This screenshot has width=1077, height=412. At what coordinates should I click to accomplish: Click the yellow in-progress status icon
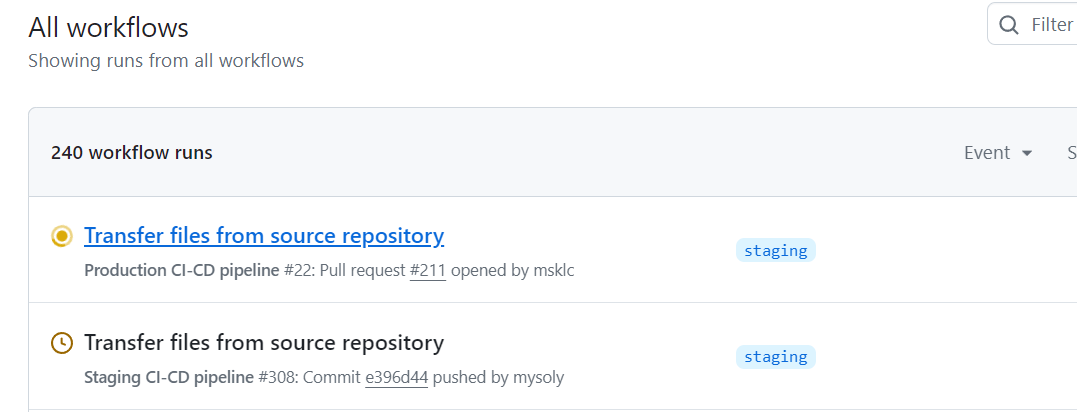[x=62, y=237]
